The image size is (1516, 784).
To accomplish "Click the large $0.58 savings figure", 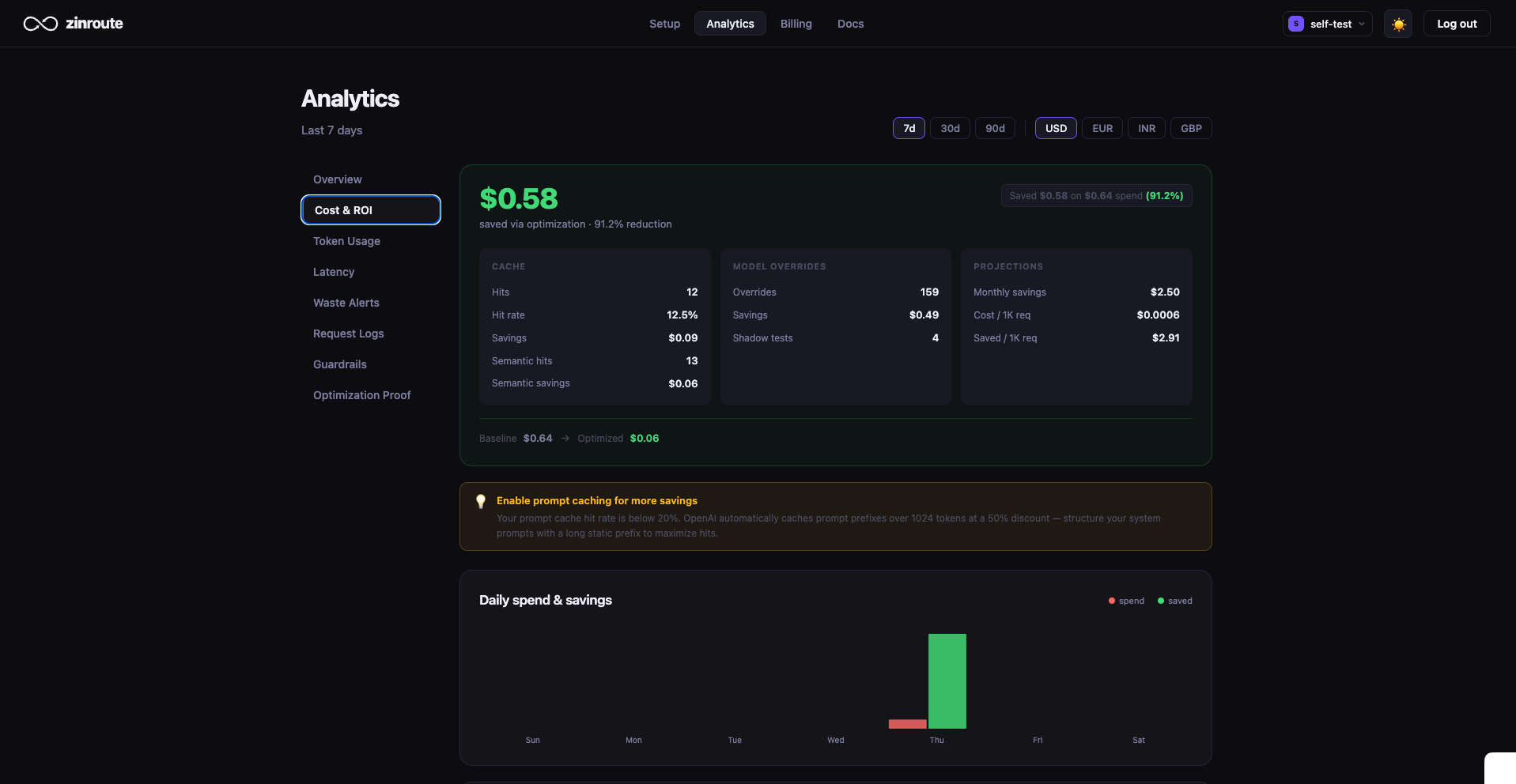I will pyautogui.click(x=519, y=198).
